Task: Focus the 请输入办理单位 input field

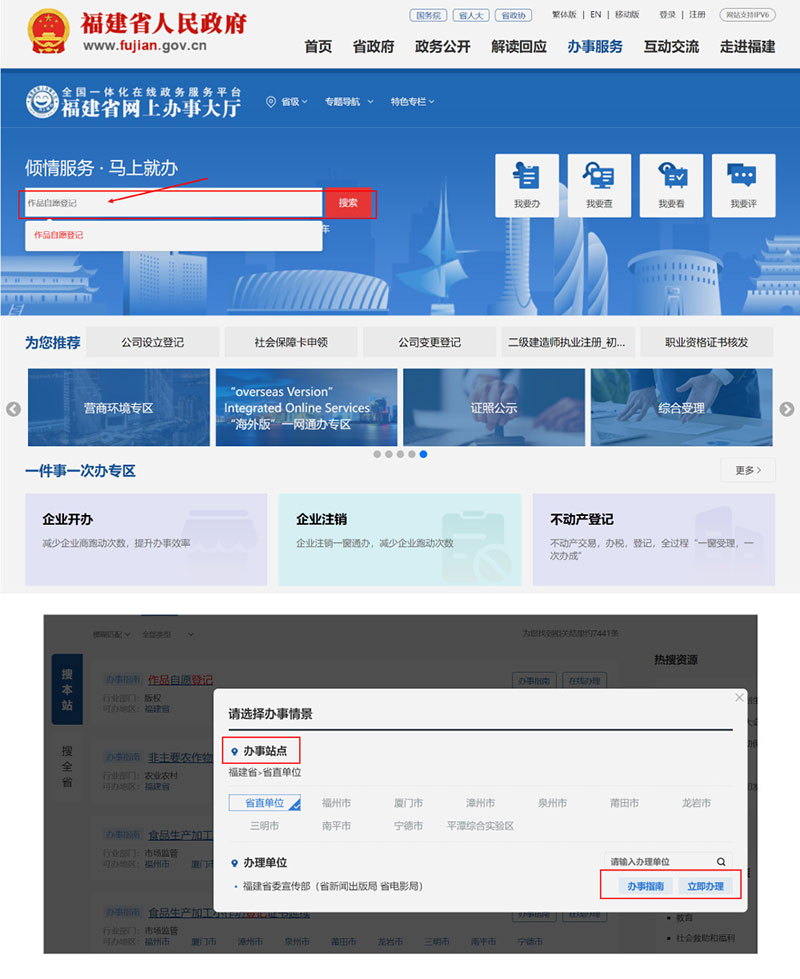Action: 668,862
